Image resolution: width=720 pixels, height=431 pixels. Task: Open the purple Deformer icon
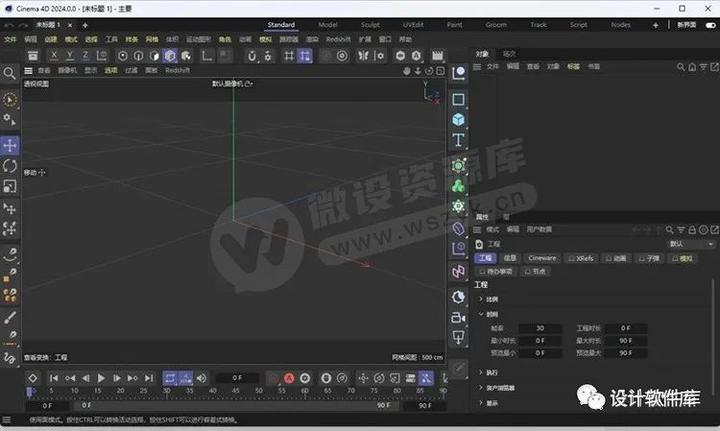coord(458,228)
